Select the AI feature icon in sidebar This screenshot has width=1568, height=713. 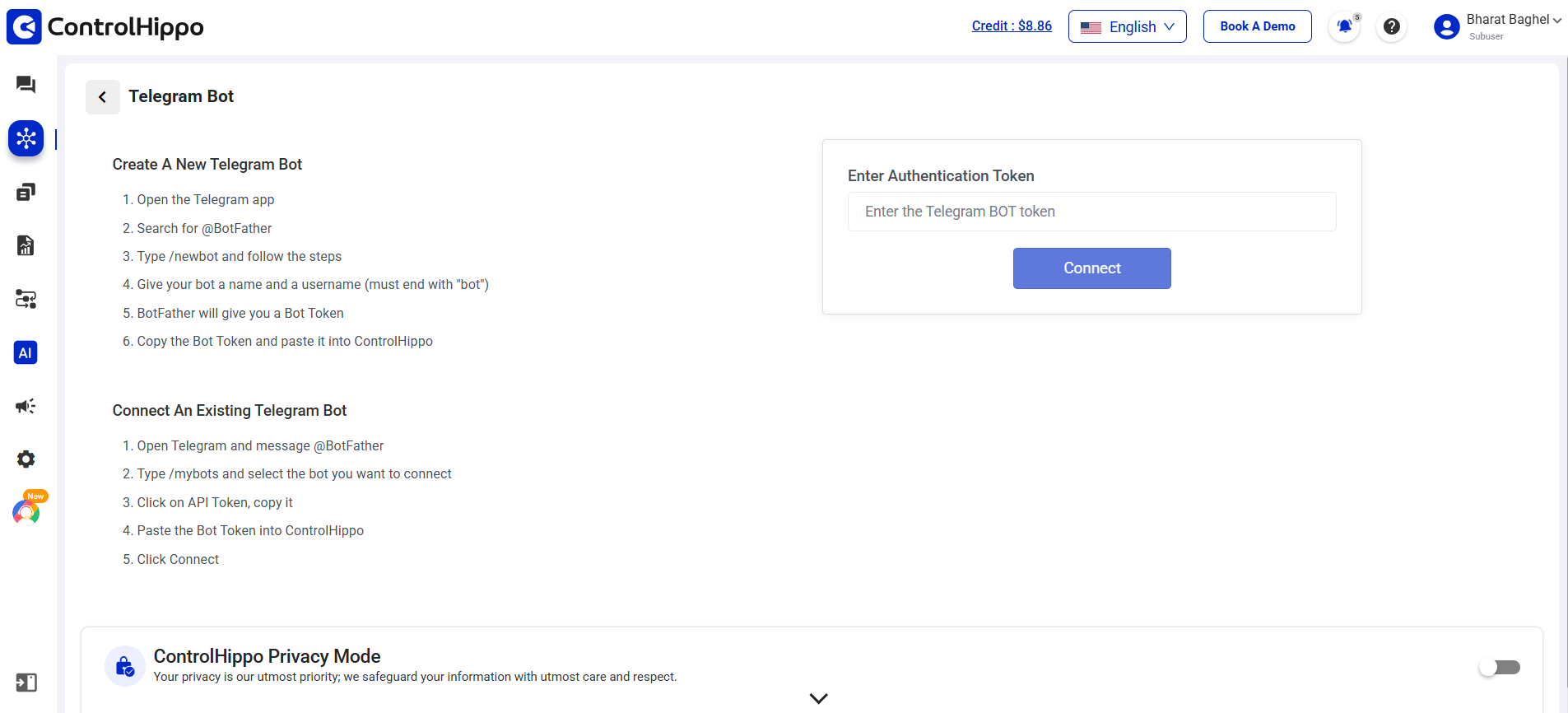pyautogui.click(x=26, y=352)
